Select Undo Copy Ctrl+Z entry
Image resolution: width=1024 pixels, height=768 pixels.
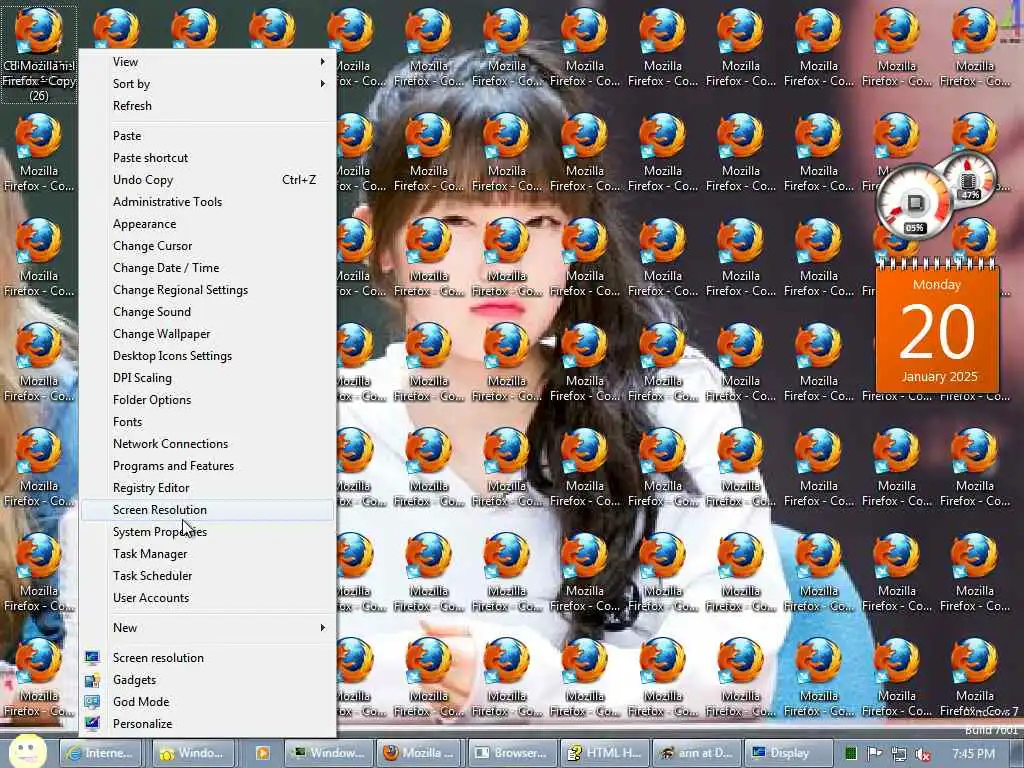[208, 180]
